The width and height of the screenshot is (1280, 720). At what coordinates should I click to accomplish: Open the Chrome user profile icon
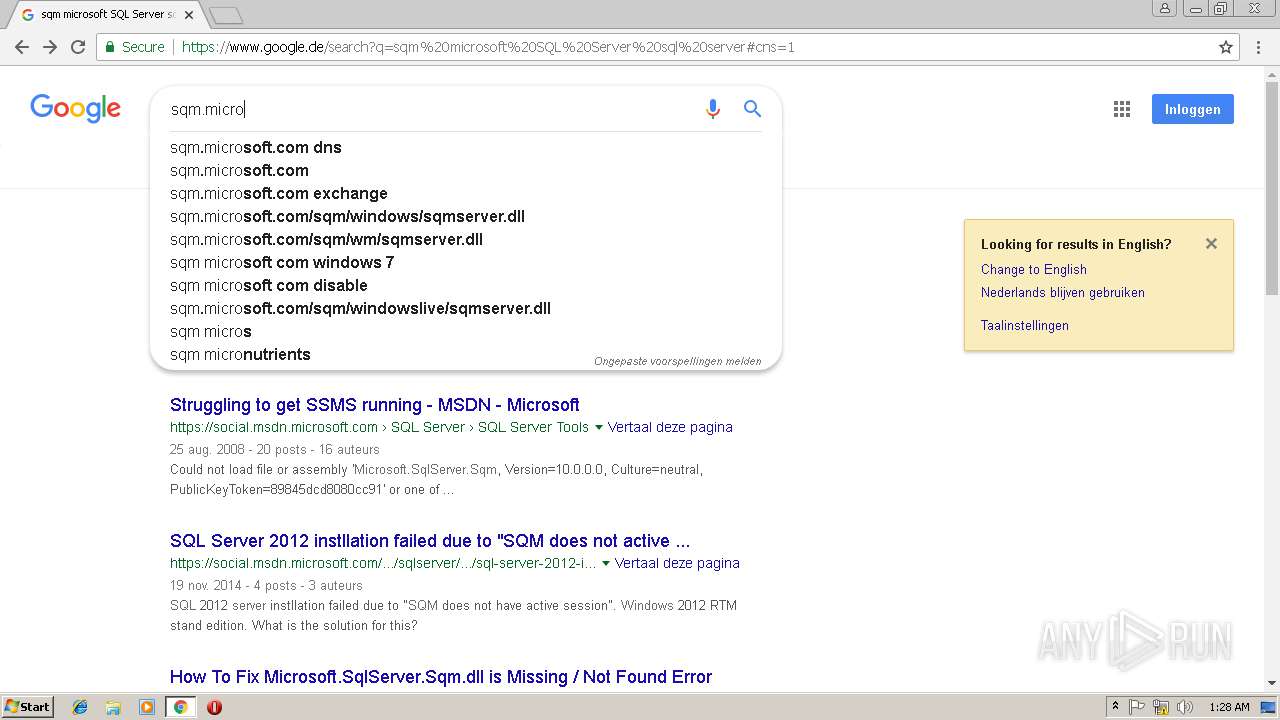click(x=1165, y=8)
